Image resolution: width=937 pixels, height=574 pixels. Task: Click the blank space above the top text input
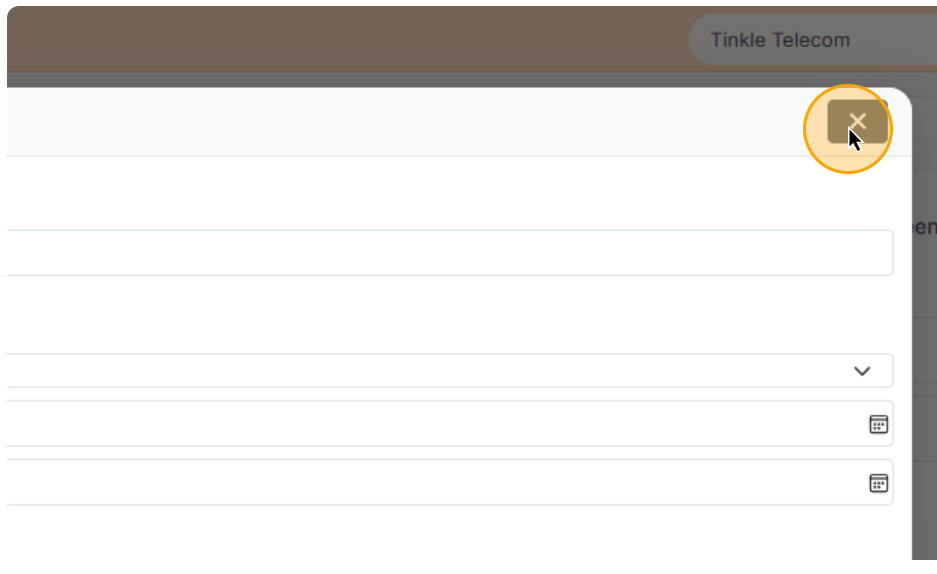450,195
